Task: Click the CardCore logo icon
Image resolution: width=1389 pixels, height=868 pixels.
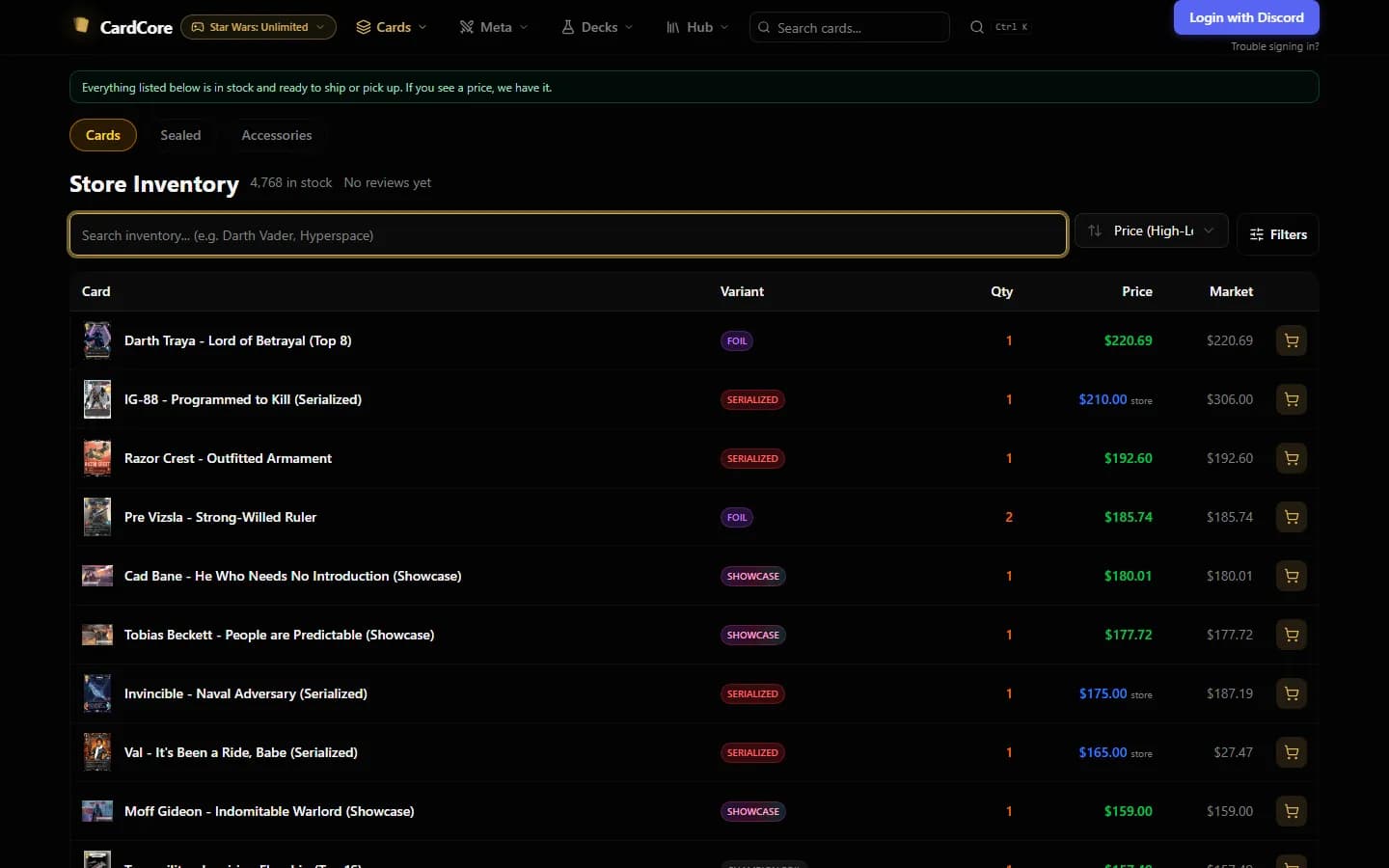Action: [82, 25]
